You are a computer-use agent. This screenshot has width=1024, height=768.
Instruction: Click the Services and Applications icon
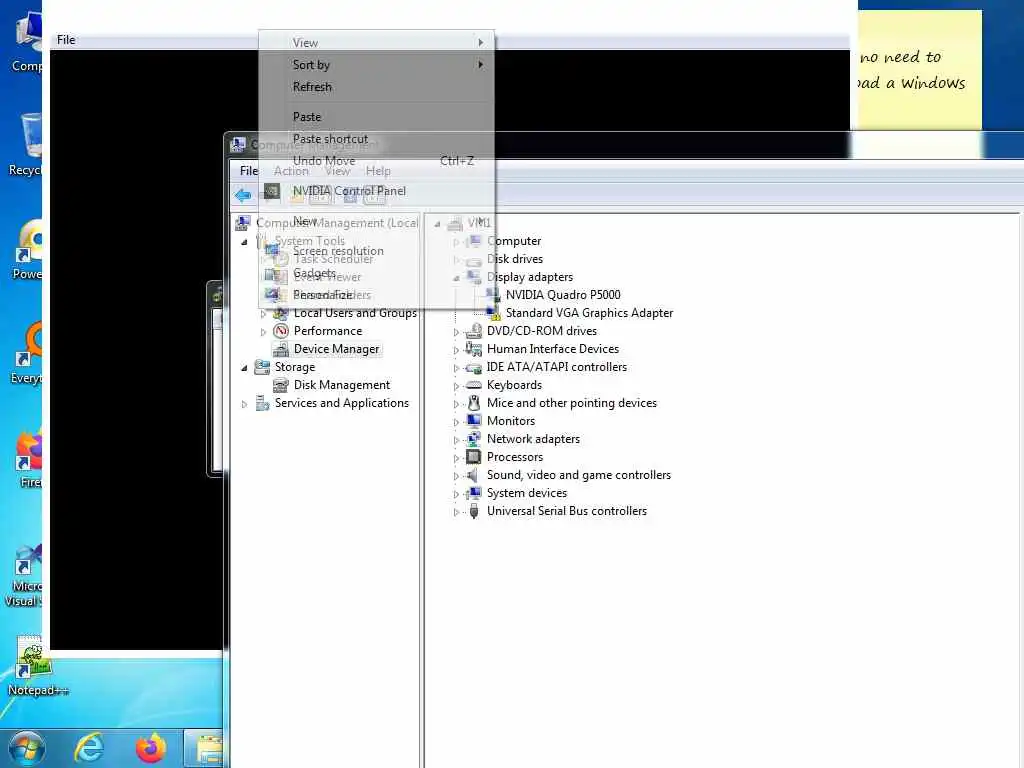(x=262, y=403)
